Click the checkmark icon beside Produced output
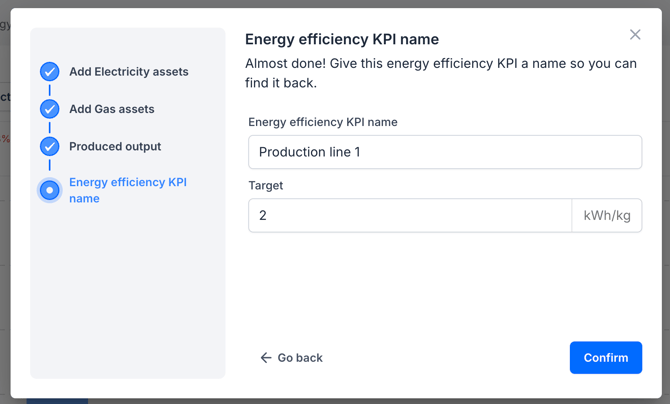Image resolution: width=670 pixels, height=404 pixels. [50, 146]
